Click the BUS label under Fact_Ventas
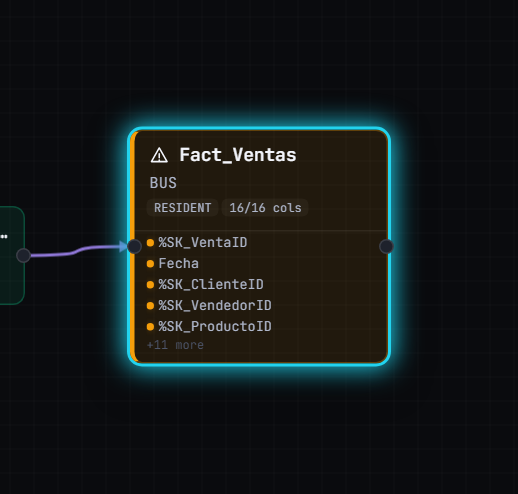Image resolution: width=518 pixels, height=494 pixels. tap(163, 183)
